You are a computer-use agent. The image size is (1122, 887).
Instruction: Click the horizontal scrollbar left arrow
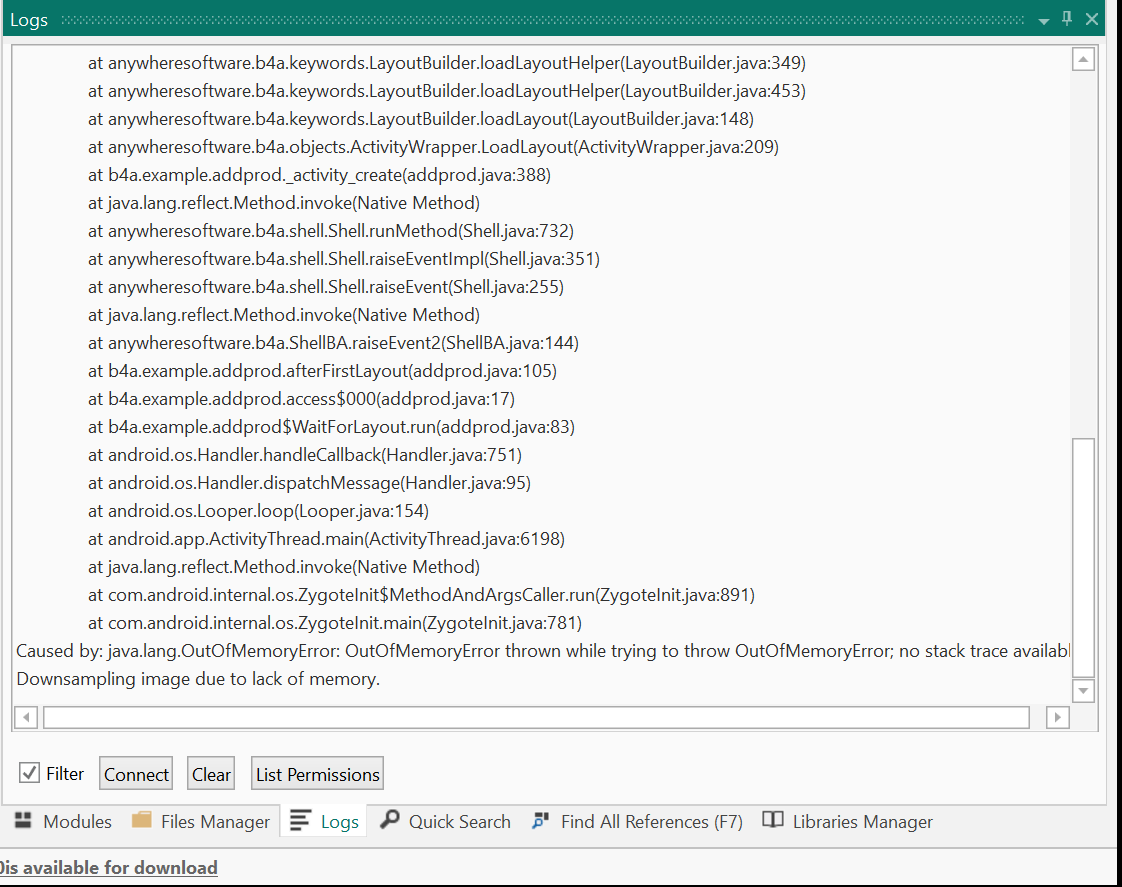(26, 717)
